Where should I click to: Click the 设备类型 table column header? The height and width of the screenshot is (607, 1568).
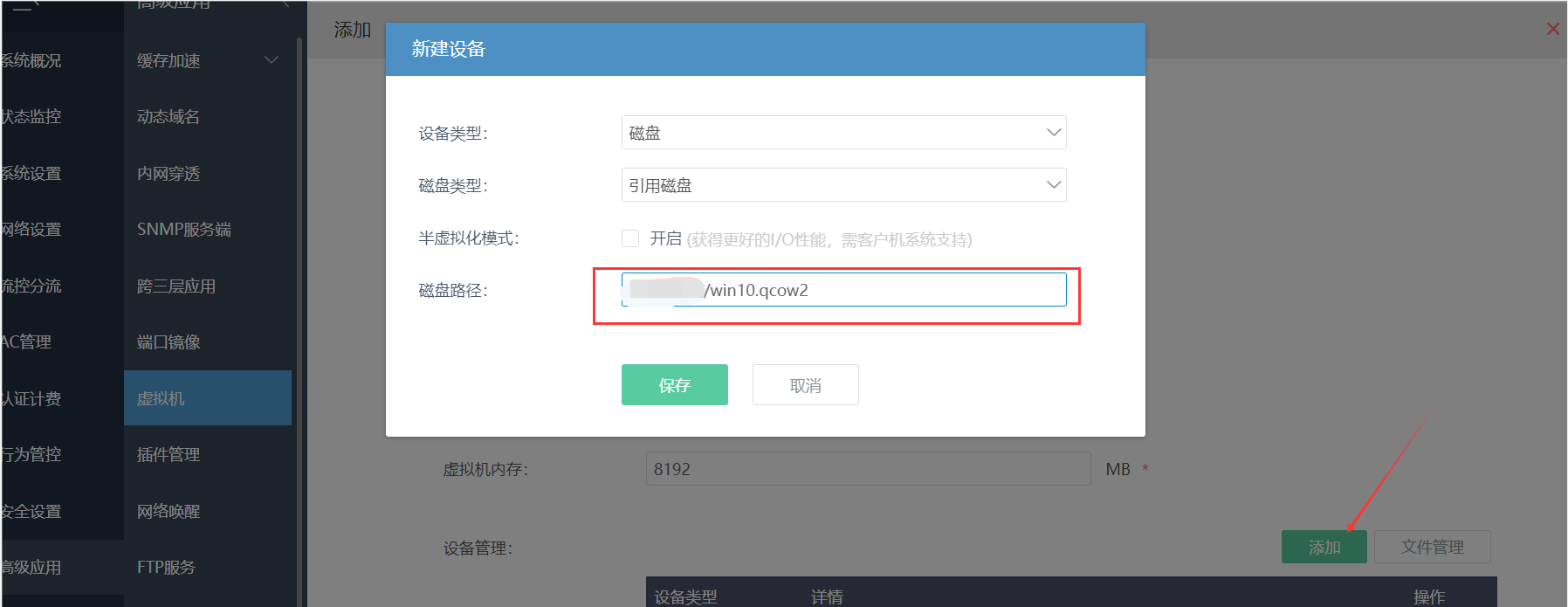[x=685, y=597]
